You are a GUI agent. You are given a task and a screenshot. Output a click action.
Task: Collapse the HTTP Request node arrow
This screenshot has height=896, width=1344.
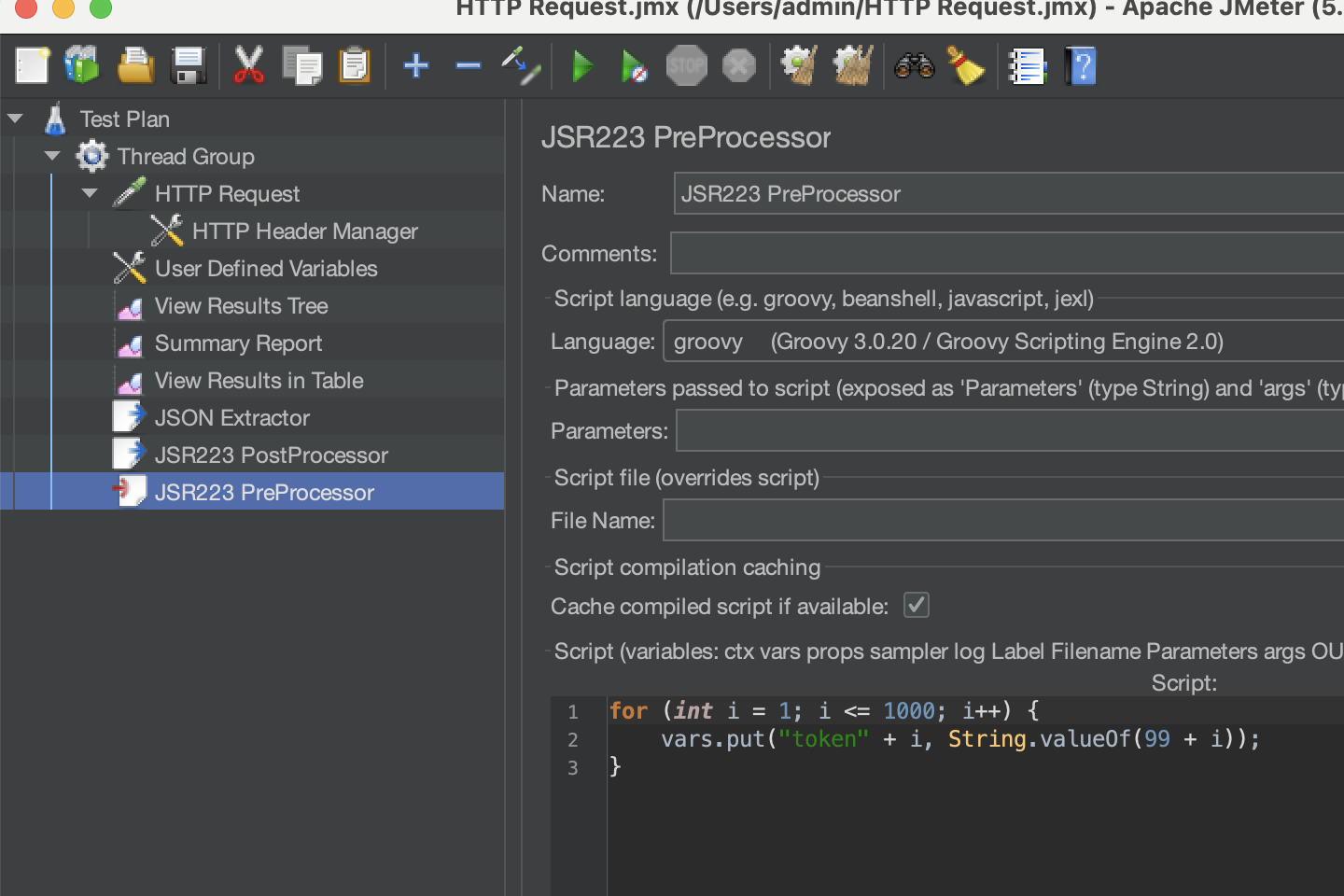(90, 193)
